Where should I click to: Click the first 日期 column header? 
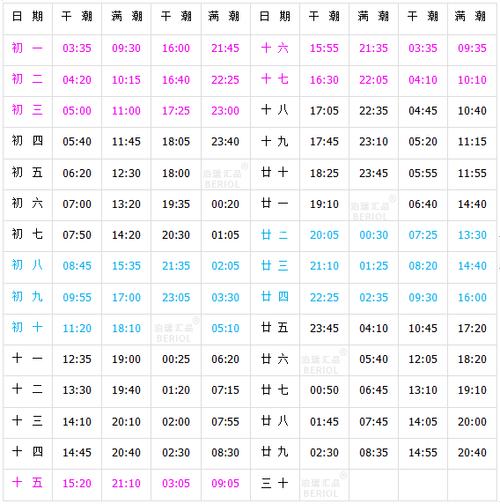(27, 16)
